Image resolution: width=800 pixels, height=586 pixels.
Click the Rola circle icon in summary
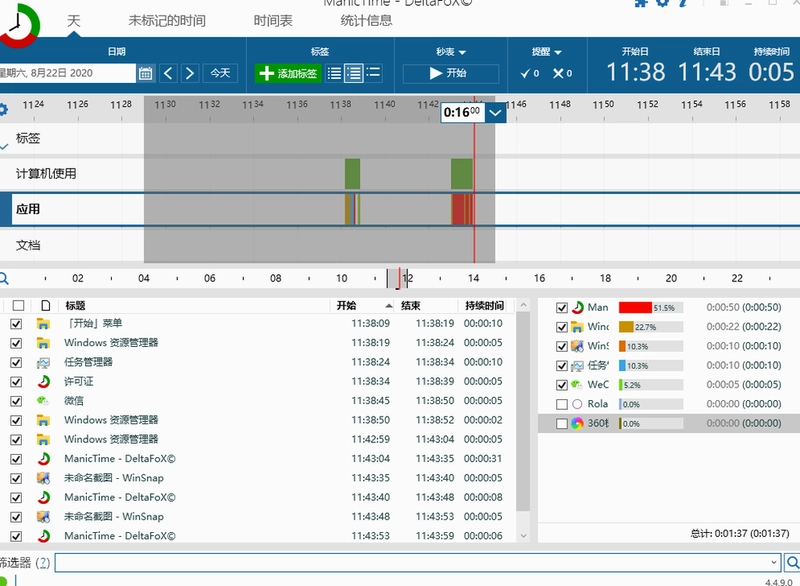coord(577,404)
